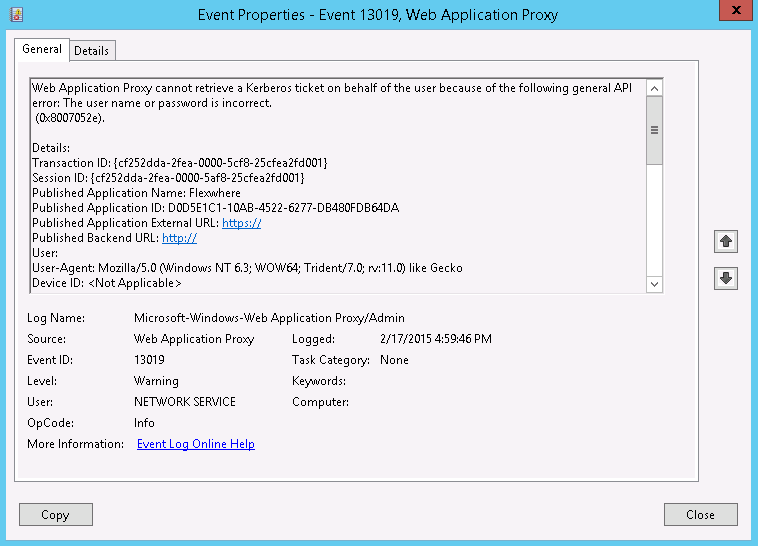The height and width of the screenshot is (546, 758).
Task: Open Event Log Online Help link
Action: (x=195, y=444)
